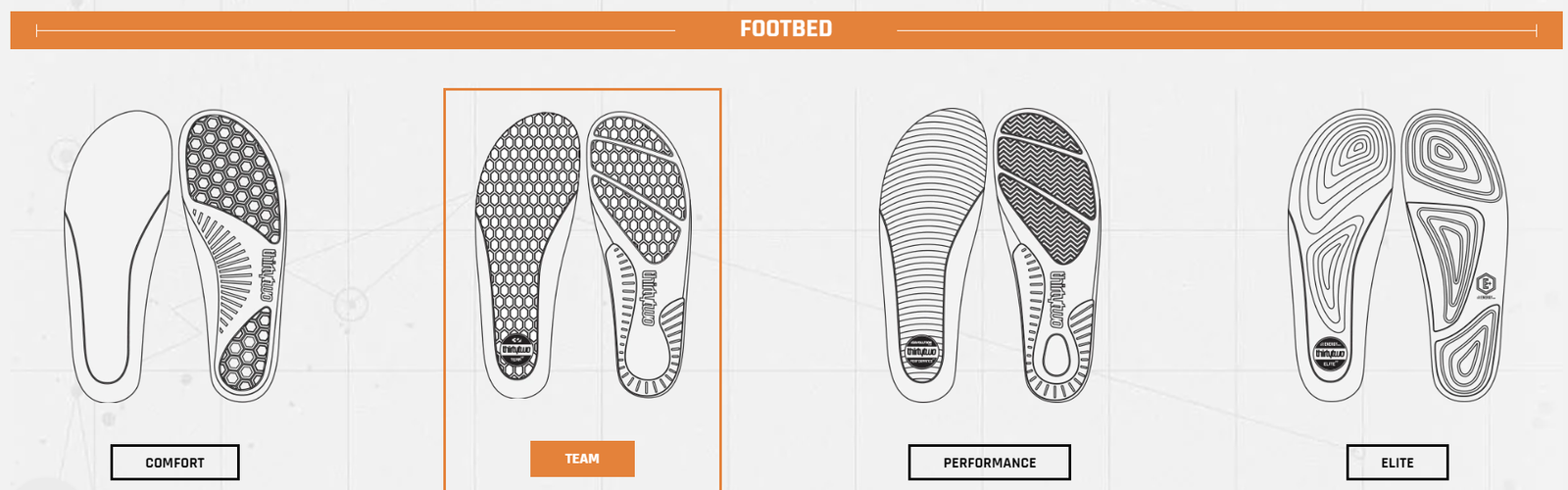Click the Elite footbed contour top-view illustration
Screen dimensions: 1568x490
(1342, 255)
